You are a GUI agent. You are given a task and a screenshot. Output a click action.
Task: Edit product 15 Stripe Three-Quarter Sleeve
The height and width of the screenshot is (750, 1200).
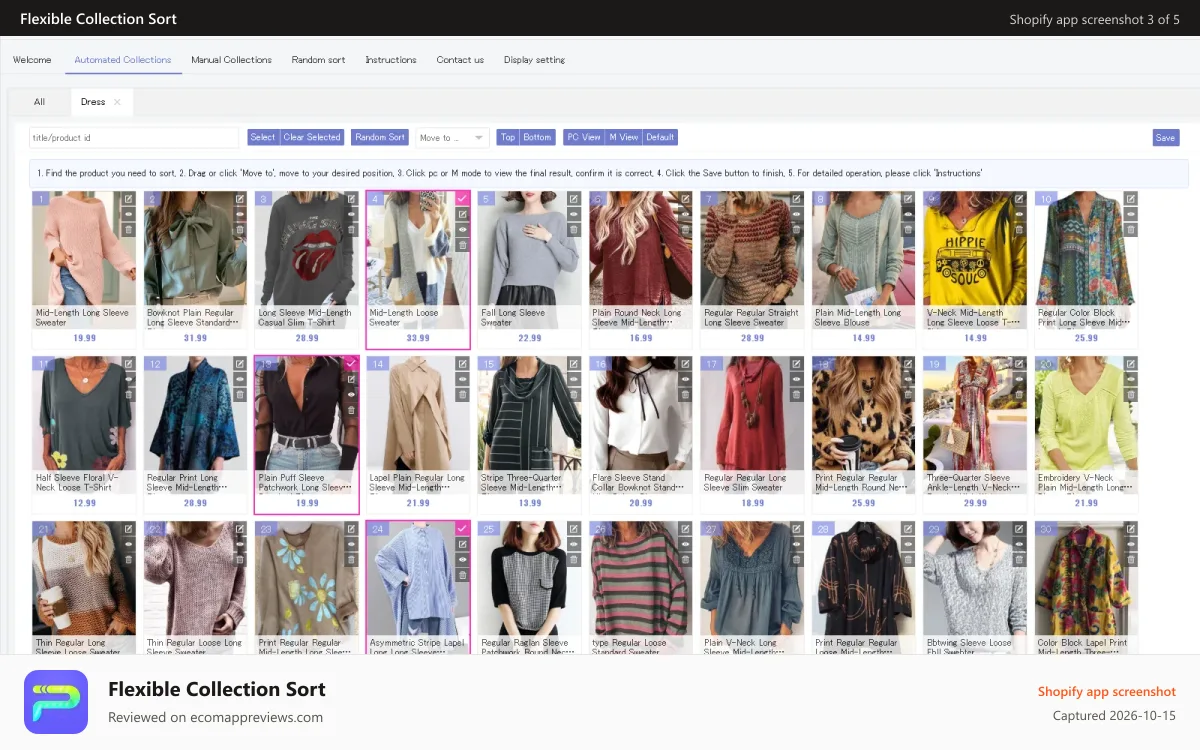click(x=574, y=364)
